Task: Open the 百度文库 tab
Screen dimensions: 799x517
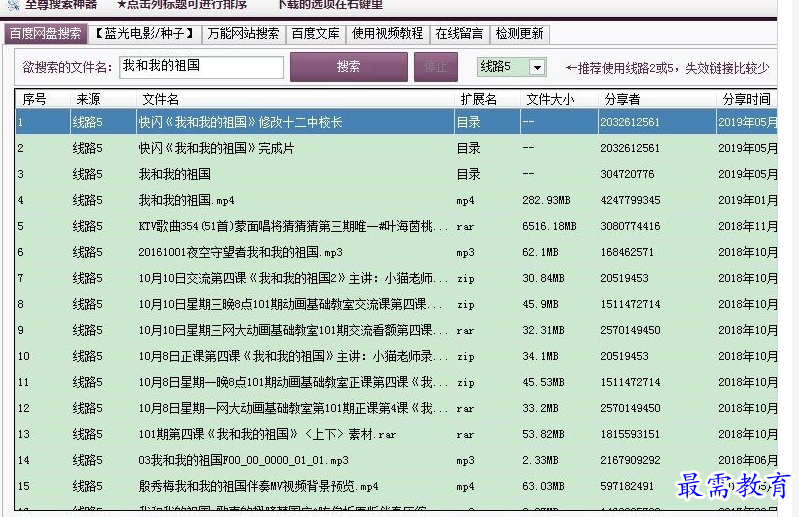Action: pos(315,34)
